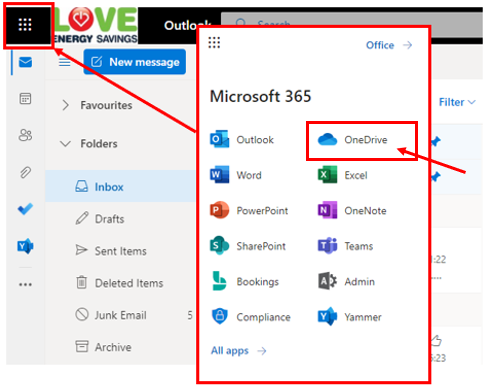The height and width of the screenshot is (391, 486).
Task: Click the Outlook title in header
Action: (x=188, y=25)
